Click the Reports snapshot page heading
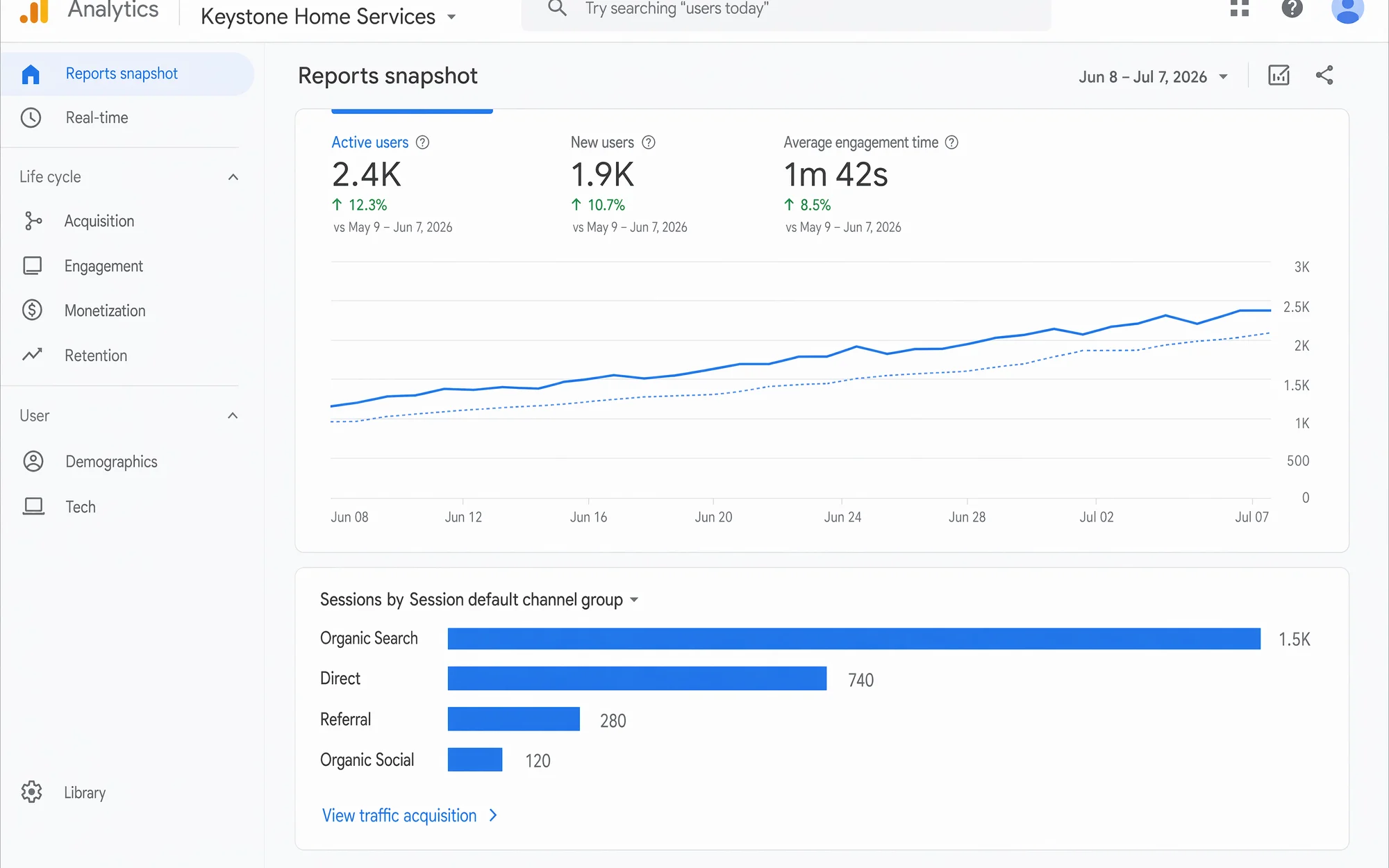The height and width of the screenshot is (868, 1389). (388, 76)
